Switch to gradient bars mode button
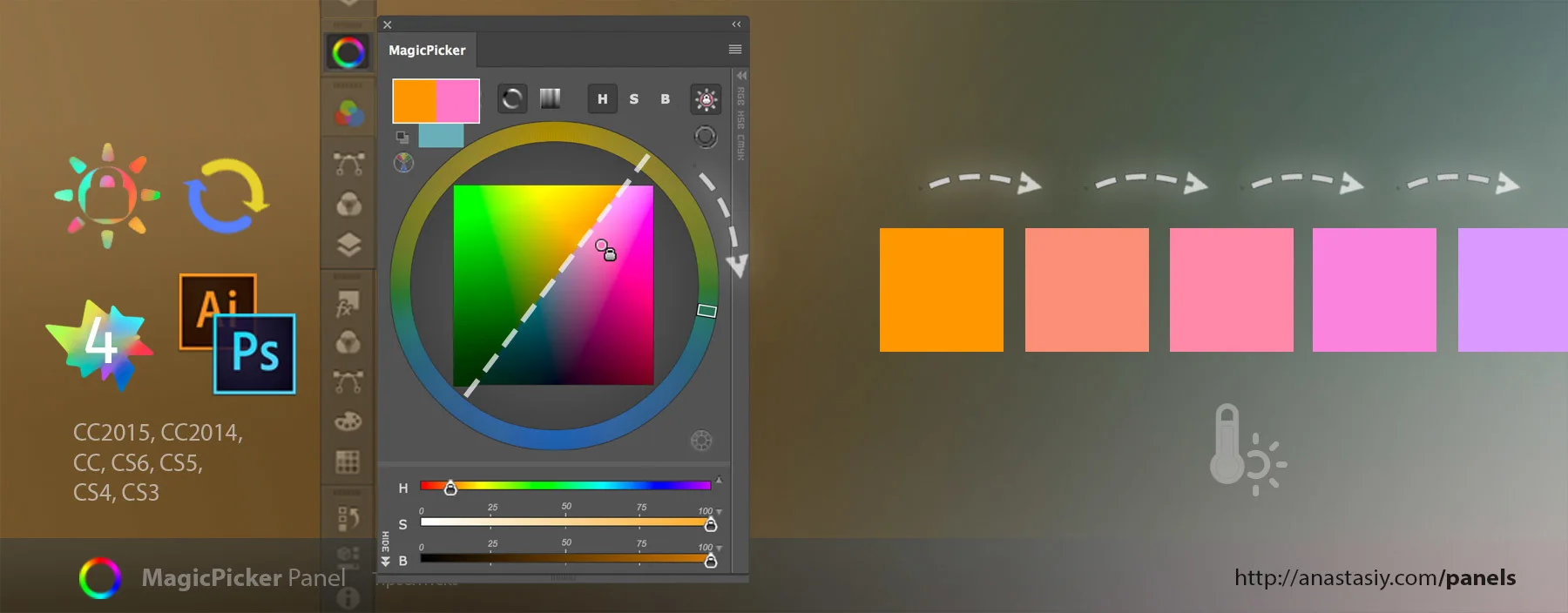This screenshot has height=613, width=1568. (x=550, y=98)
